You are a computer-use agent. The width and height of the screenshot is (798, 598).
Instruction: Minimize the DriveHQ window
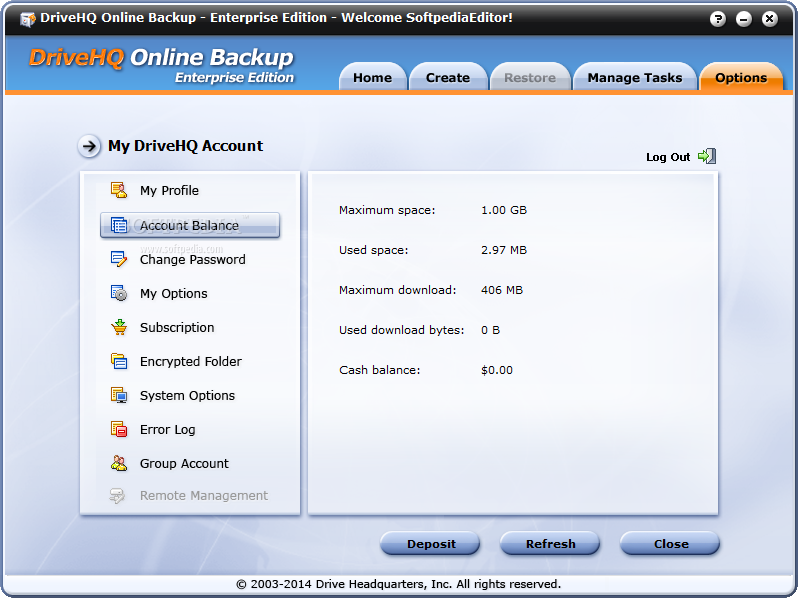(x=744, y=19)
